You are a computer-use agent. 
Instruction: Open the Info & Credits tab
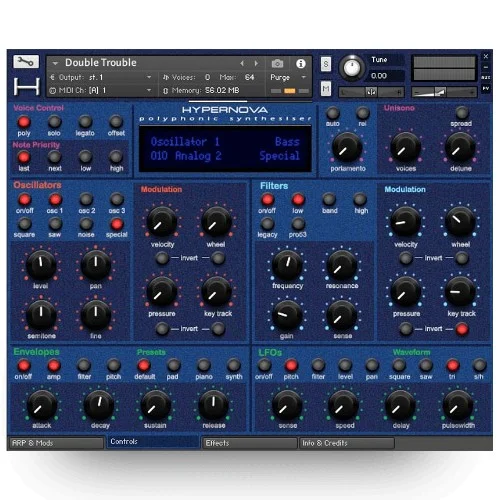[347, 443]
